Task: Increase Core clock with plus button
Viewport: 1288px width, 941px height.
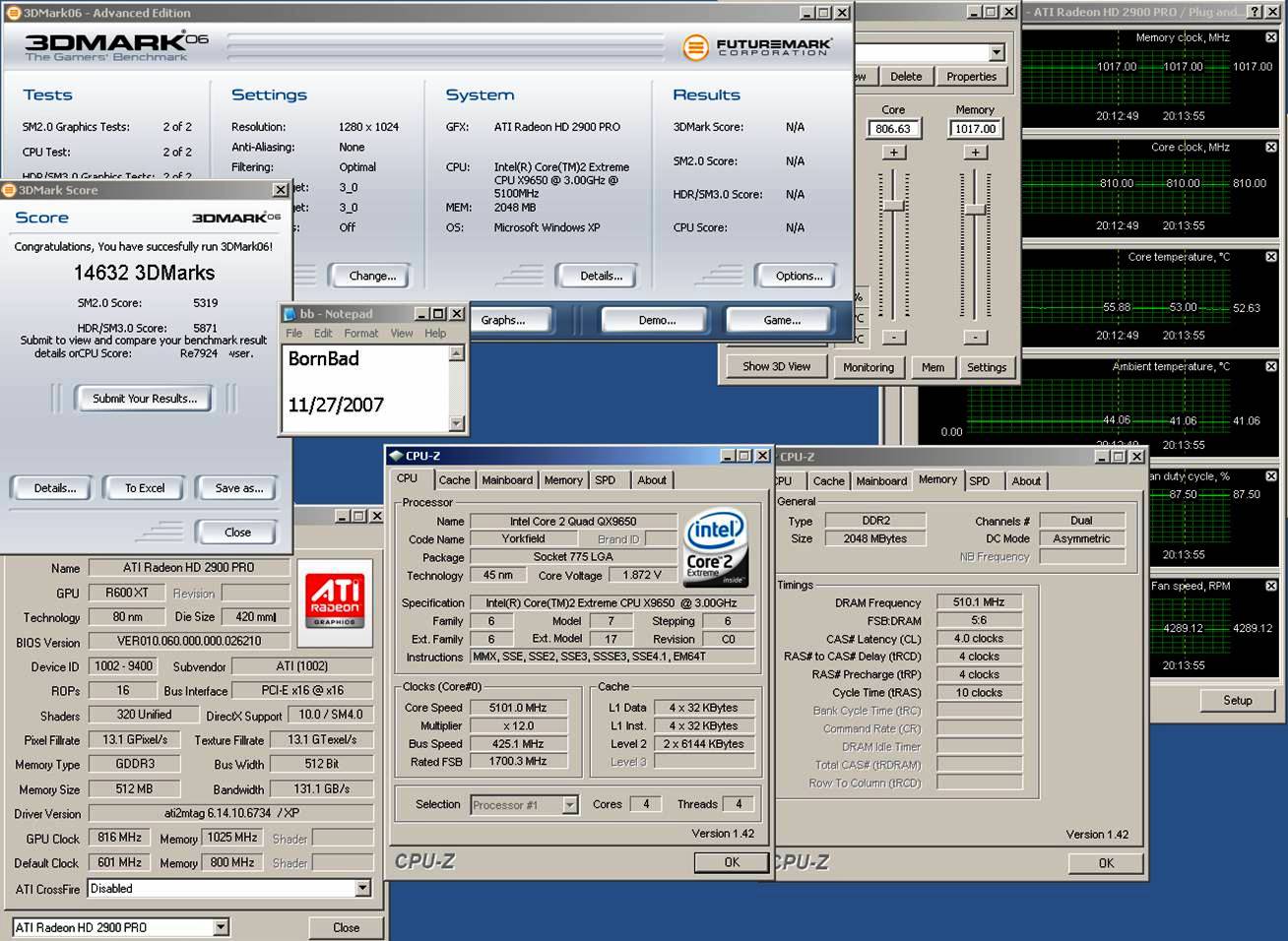Action: (893, 153)
